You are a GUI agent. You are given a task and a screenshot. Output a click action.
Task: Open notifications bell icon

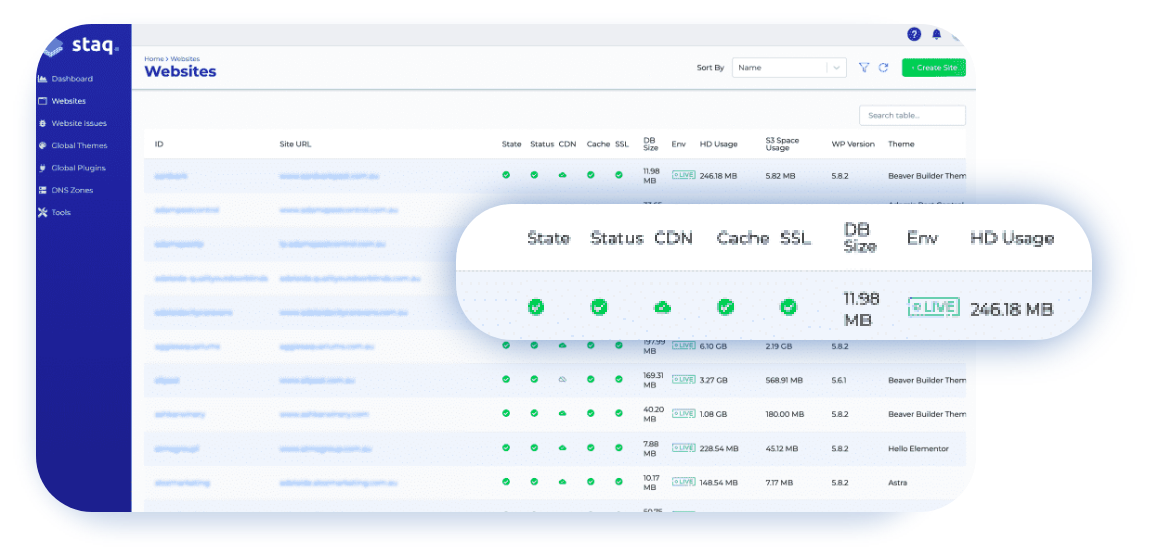(936, 35)
